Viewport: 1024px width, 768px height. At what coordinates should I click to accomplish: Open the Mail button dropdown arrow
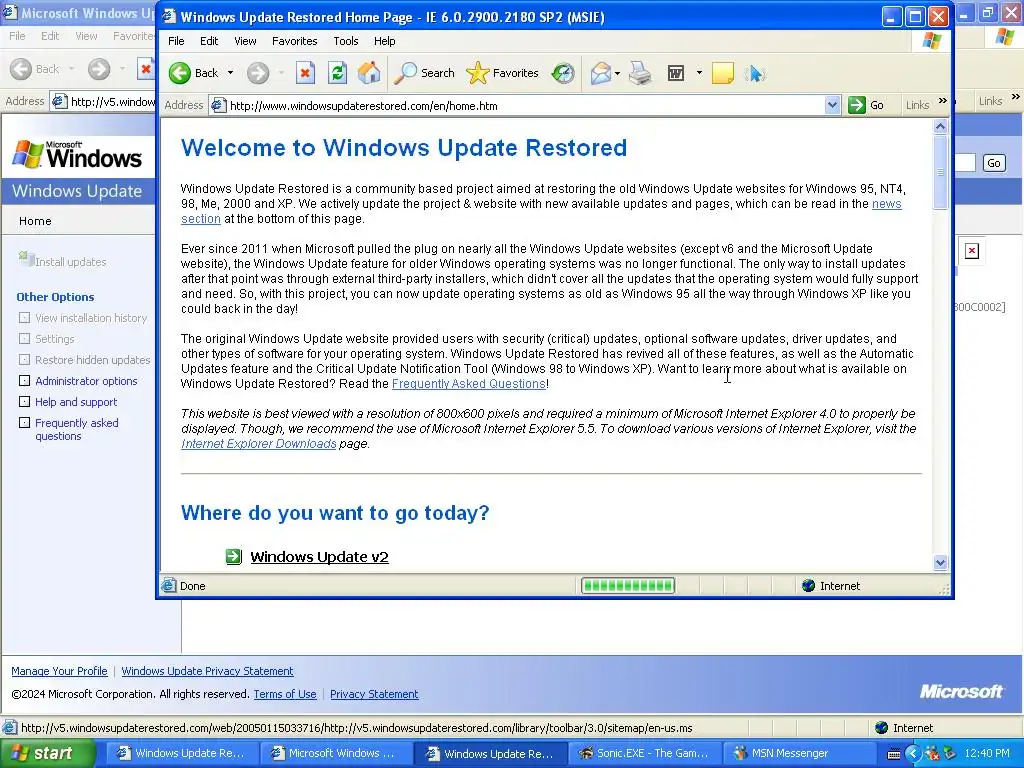tap(617, 73)
